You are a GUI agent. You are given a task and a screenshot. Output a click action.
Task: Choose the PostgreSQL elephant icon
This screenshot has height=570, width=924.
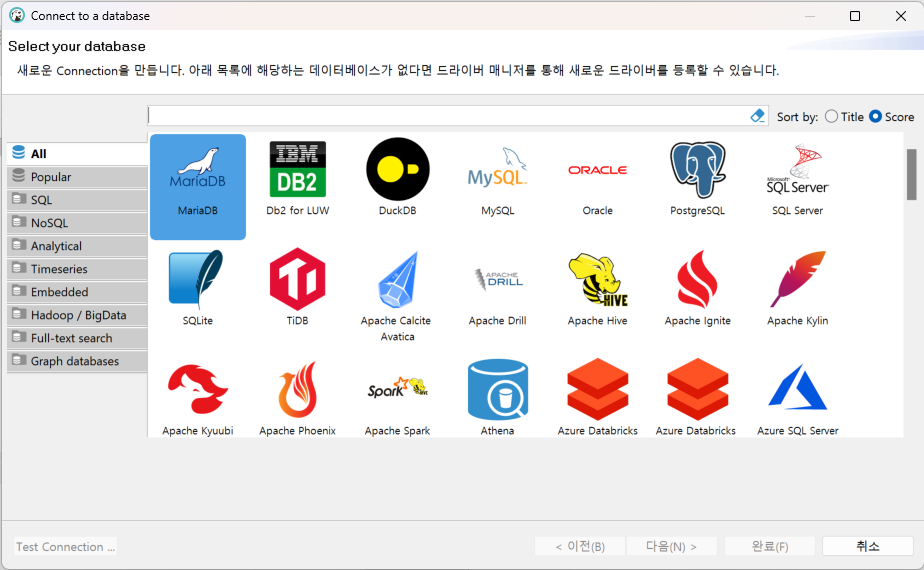(x=698, y=170)
